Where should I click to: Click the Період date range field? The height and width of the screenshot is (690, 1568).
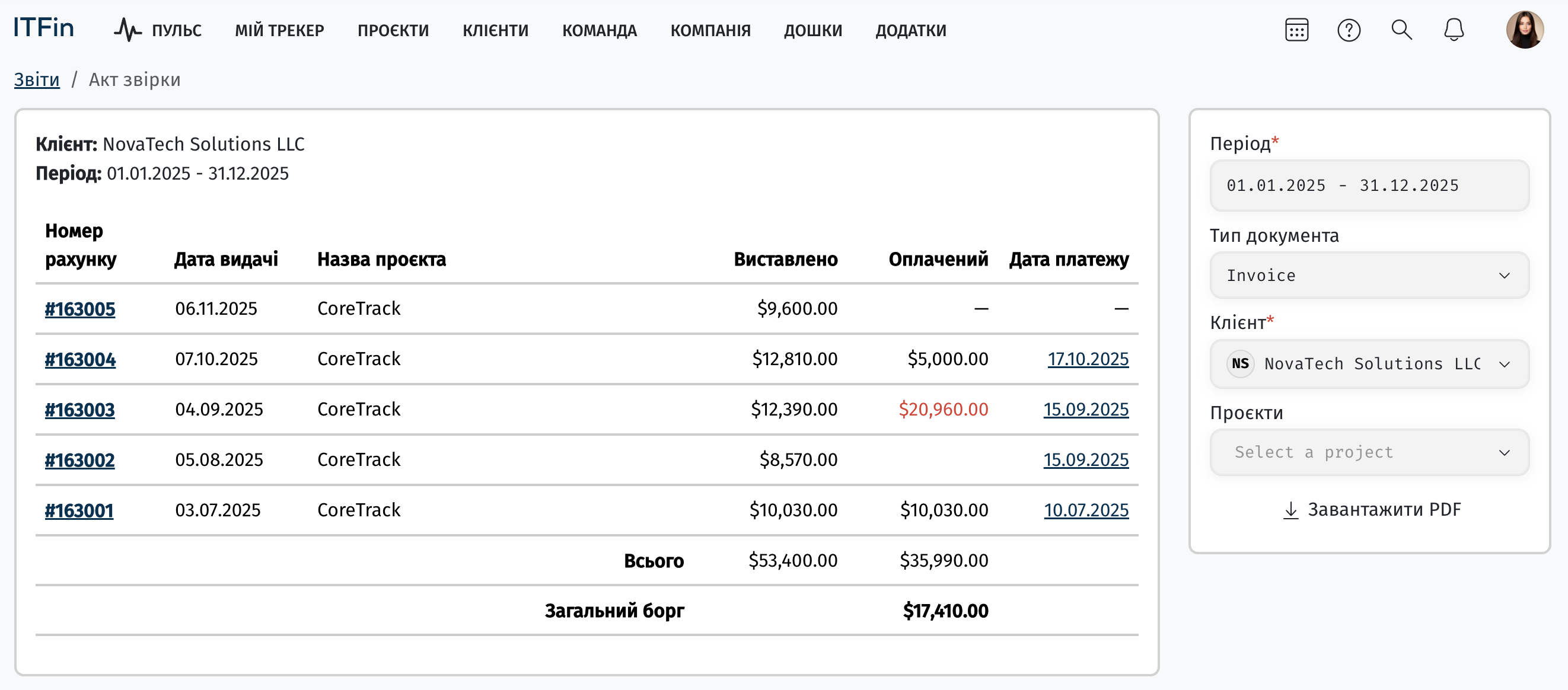(1369, 186)
